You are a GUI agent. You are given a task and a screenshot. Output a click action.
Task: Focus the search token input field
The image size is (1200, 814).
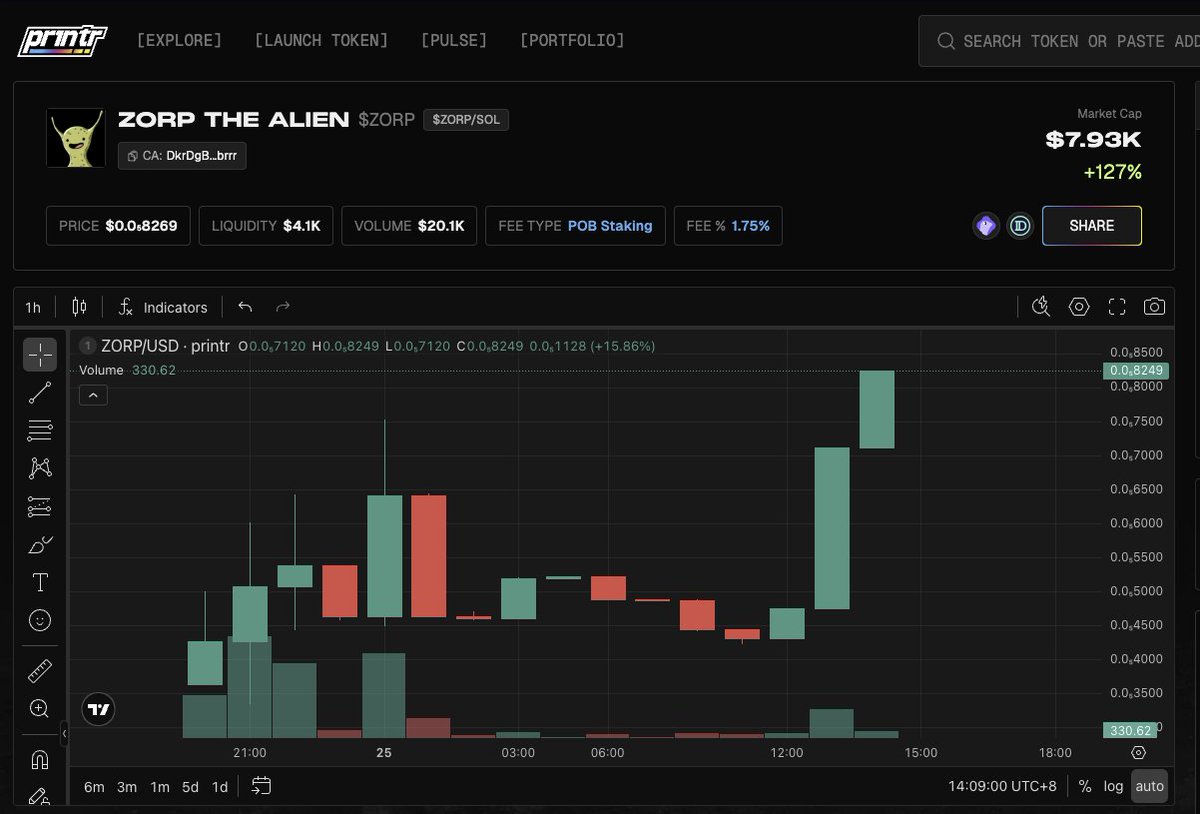(1060, 41)
